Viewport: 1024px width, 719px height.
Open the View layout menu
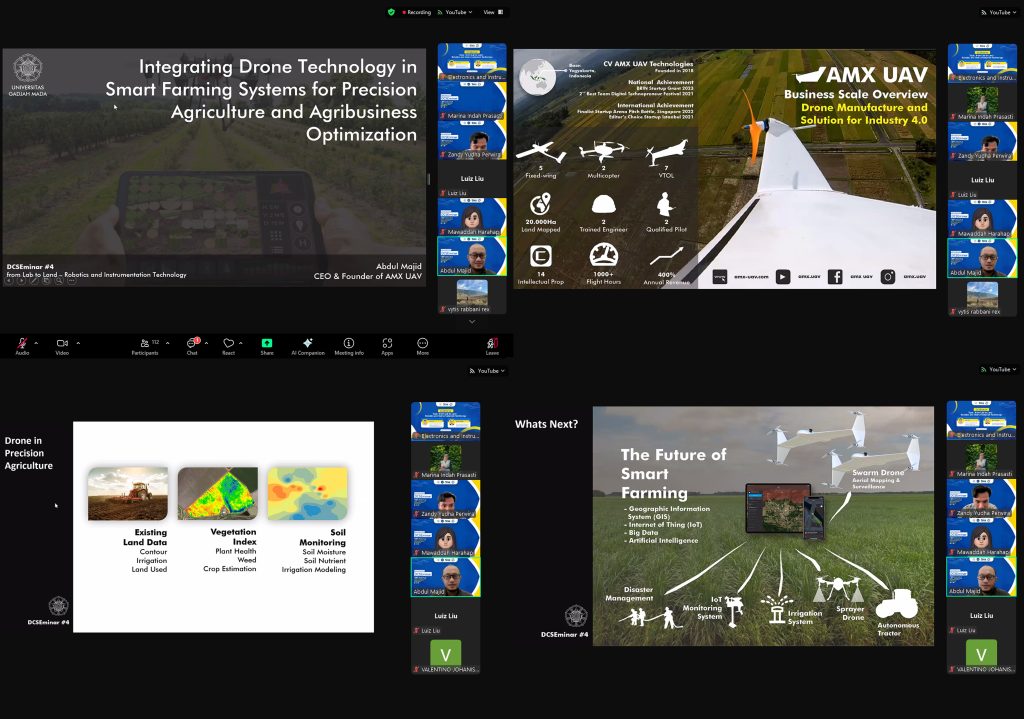tap(493, 12)
